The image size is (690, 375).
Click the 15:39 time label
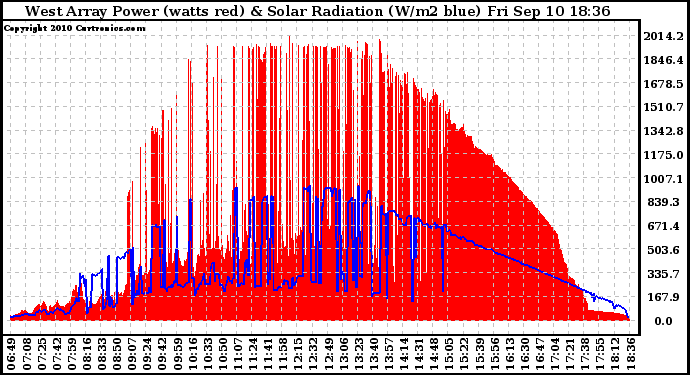tap(479, 353)
